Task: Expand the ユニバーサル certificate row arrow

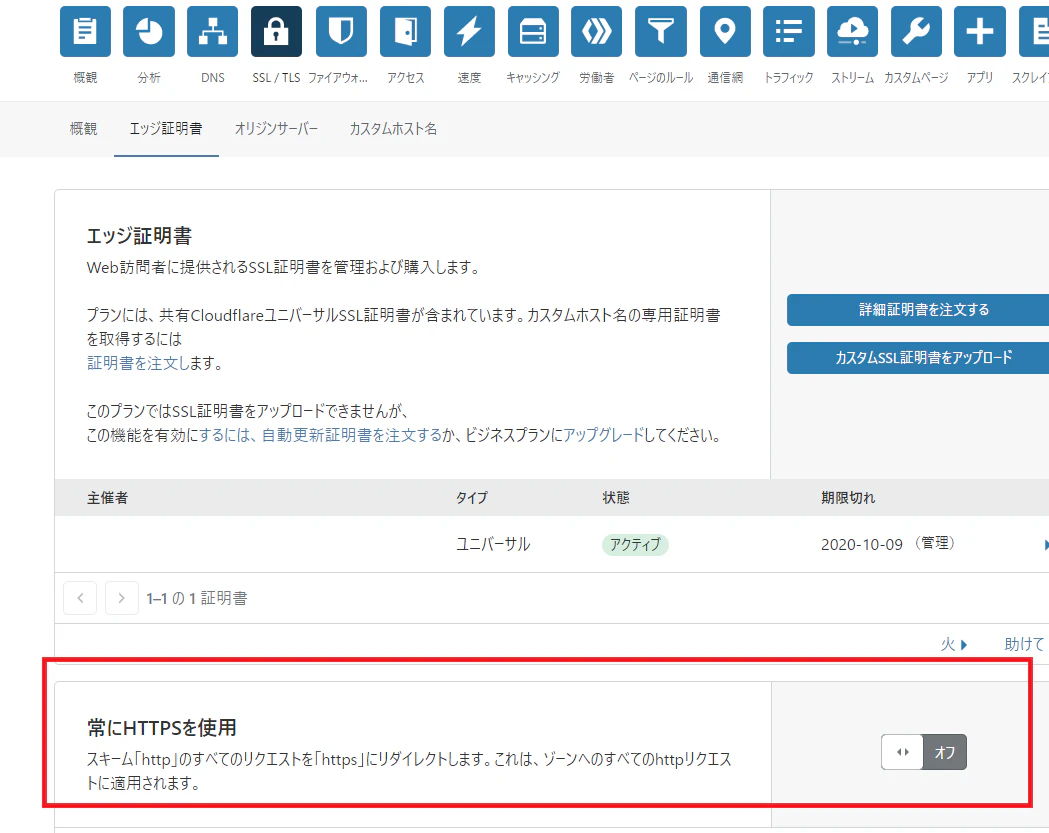Action: click(1045, 545)
